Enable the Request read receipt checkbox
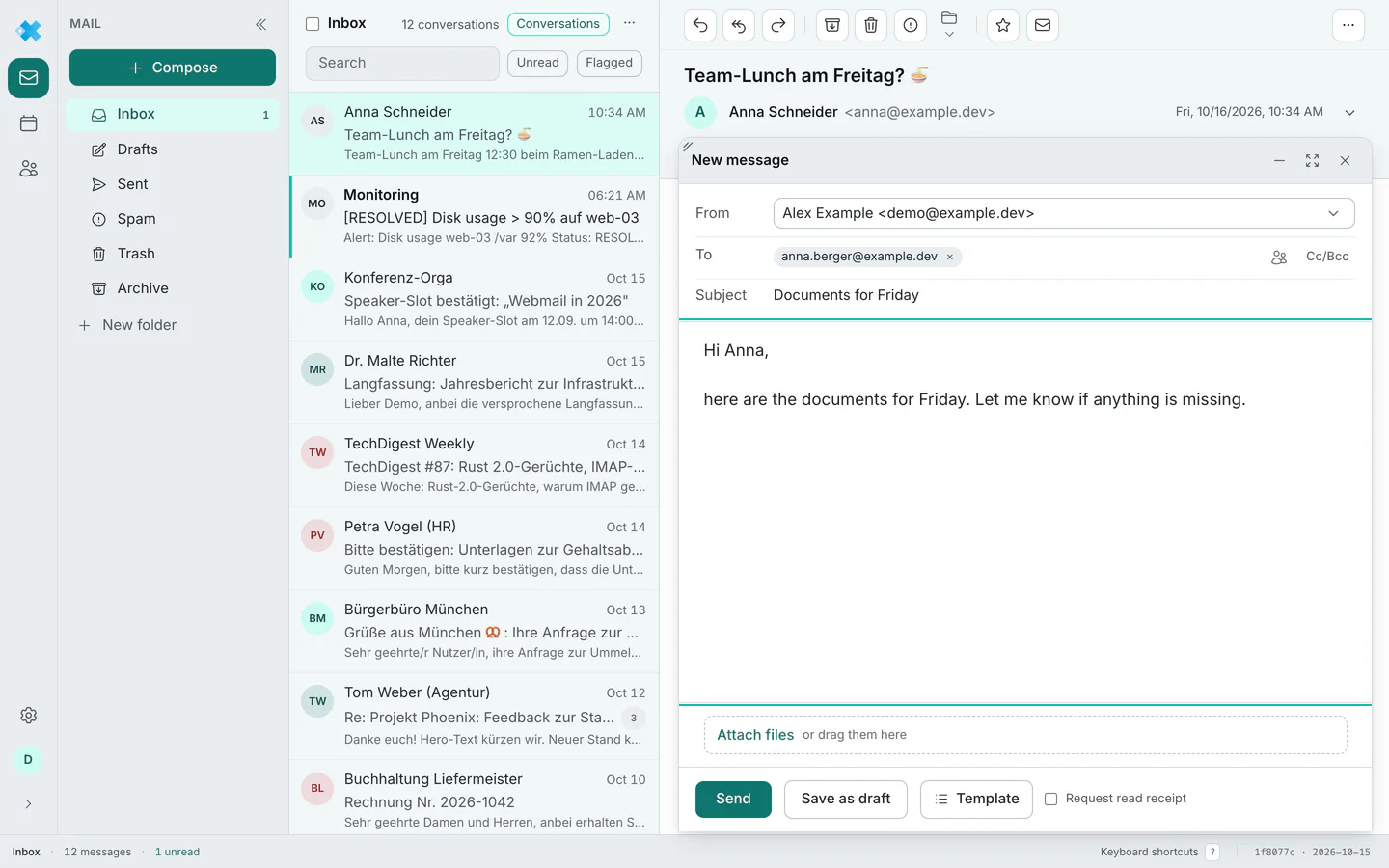1389x868 pixels. pos(1051,799)
